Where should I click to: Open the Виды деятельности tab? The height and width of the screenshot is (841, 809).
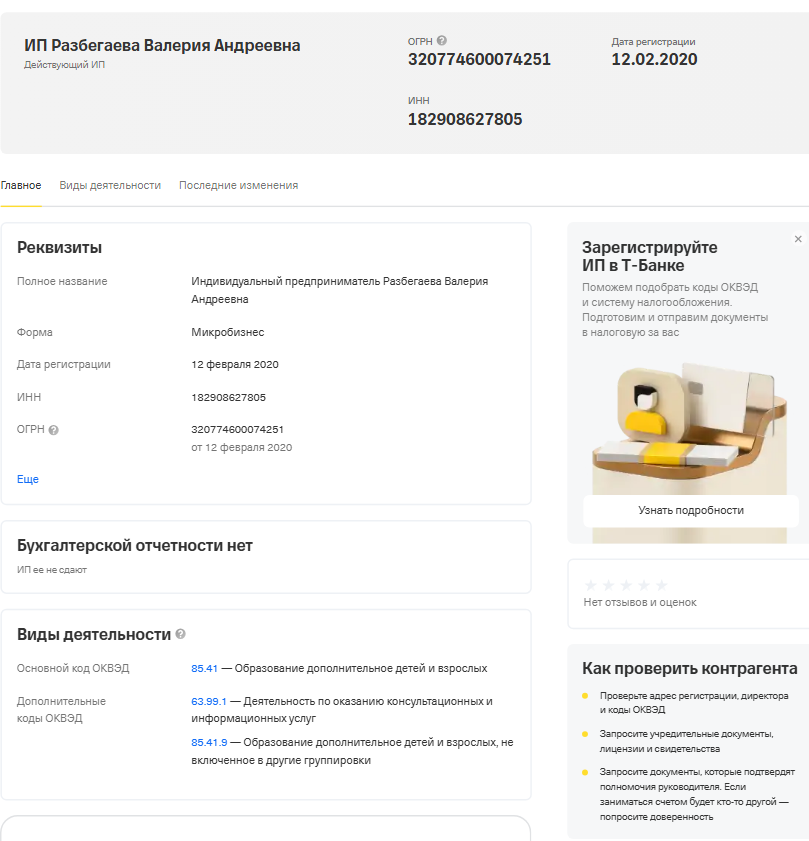[x=110, y=186]
